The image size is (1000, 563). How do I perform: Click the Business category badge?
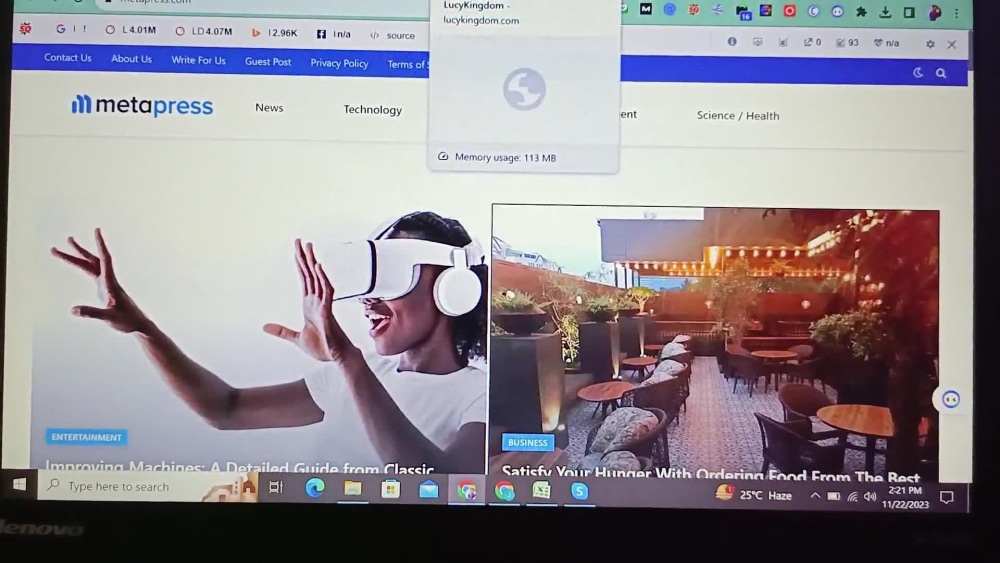(527, 442)
